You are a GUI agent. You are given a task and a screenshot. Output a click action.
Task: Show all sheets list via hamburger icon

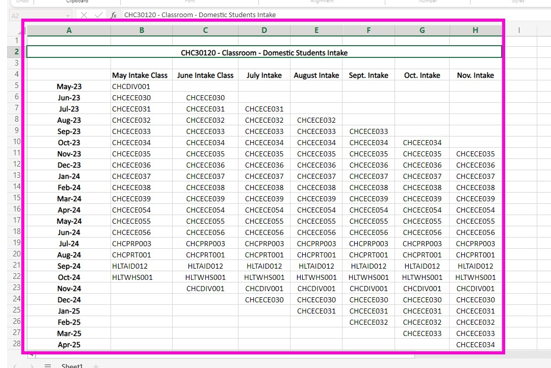click(48, 366)
